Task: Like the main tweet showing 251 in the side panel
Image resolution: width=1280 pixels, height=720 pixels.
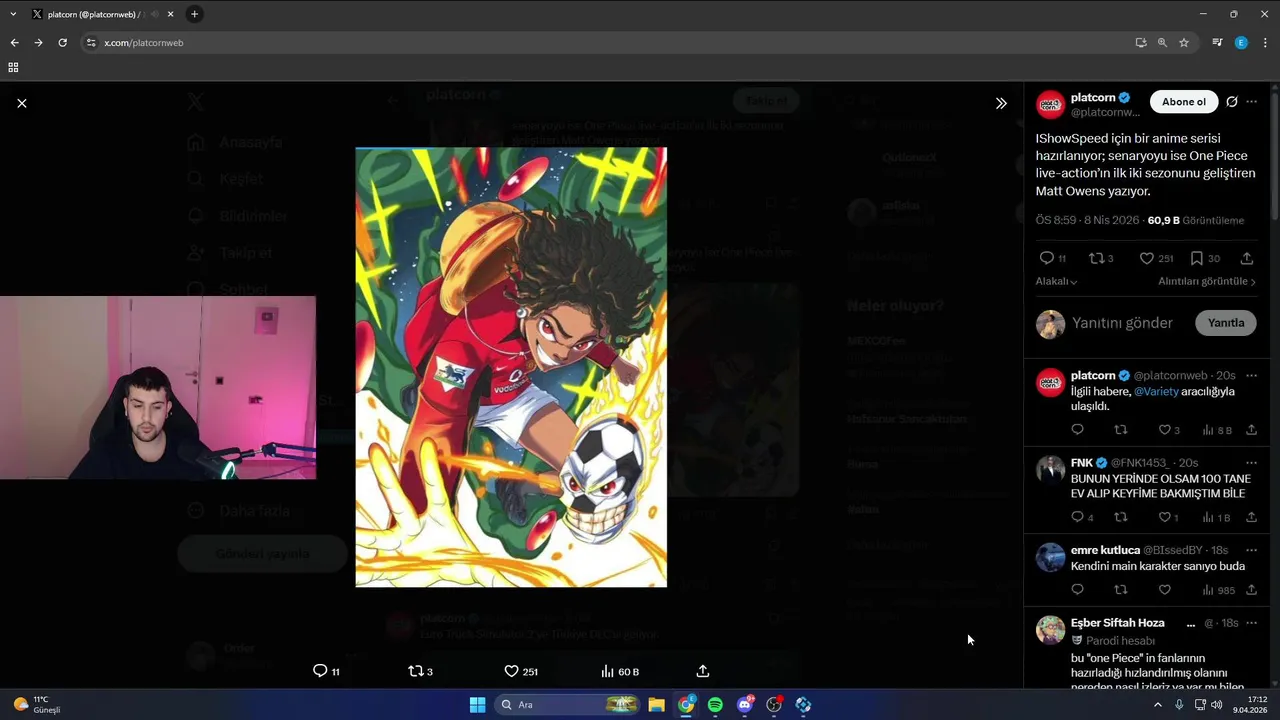Action: pyautogui.click(x=1156, y=258)
